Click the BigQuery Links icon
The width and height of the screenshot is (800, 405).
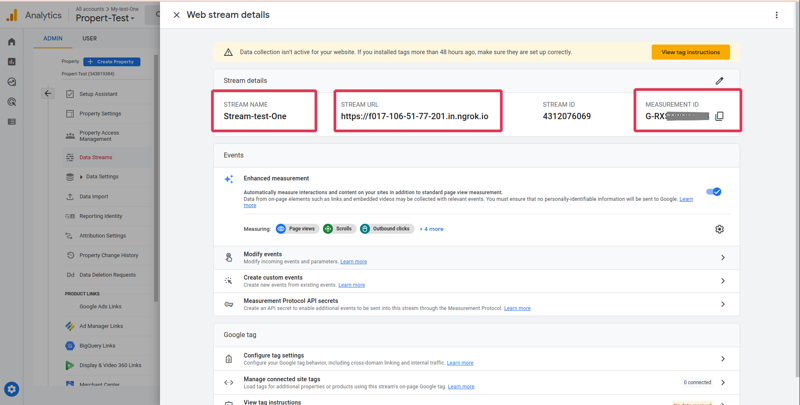(x=70, y=346)
